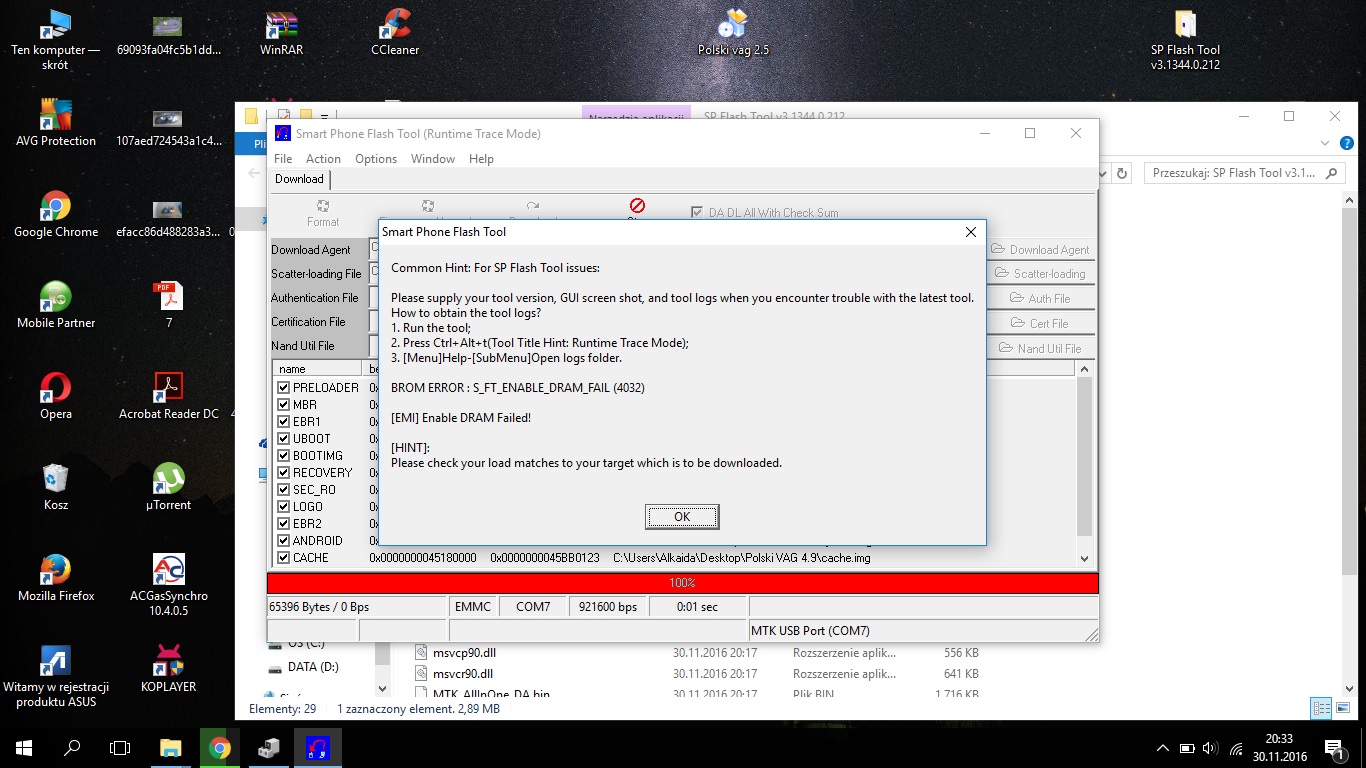
Task: Open the Mozilla Firefox desktop shortcut
Action: [56, 578]
